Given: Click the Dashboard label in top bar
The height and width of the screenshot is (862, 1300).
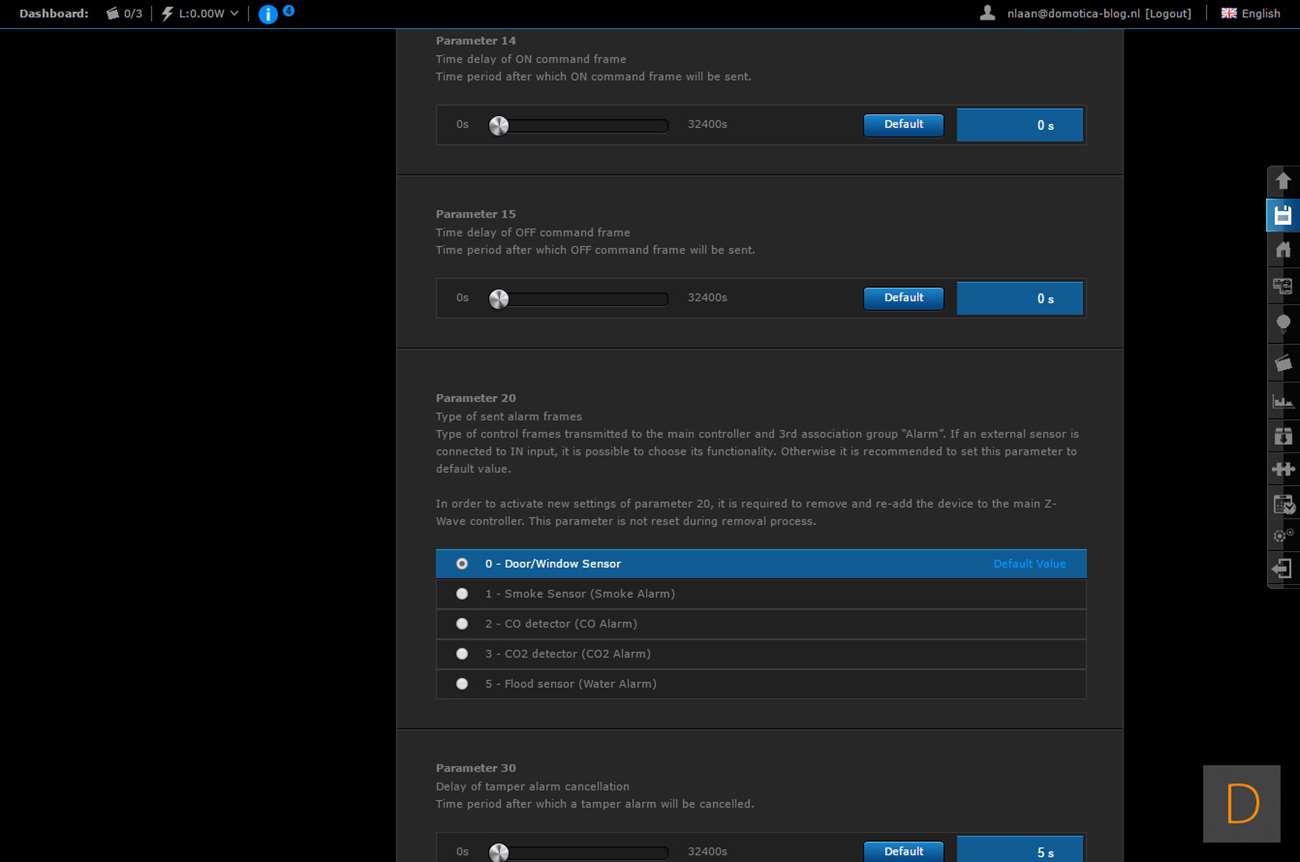Looking at the screenshot, I should 54,14.
